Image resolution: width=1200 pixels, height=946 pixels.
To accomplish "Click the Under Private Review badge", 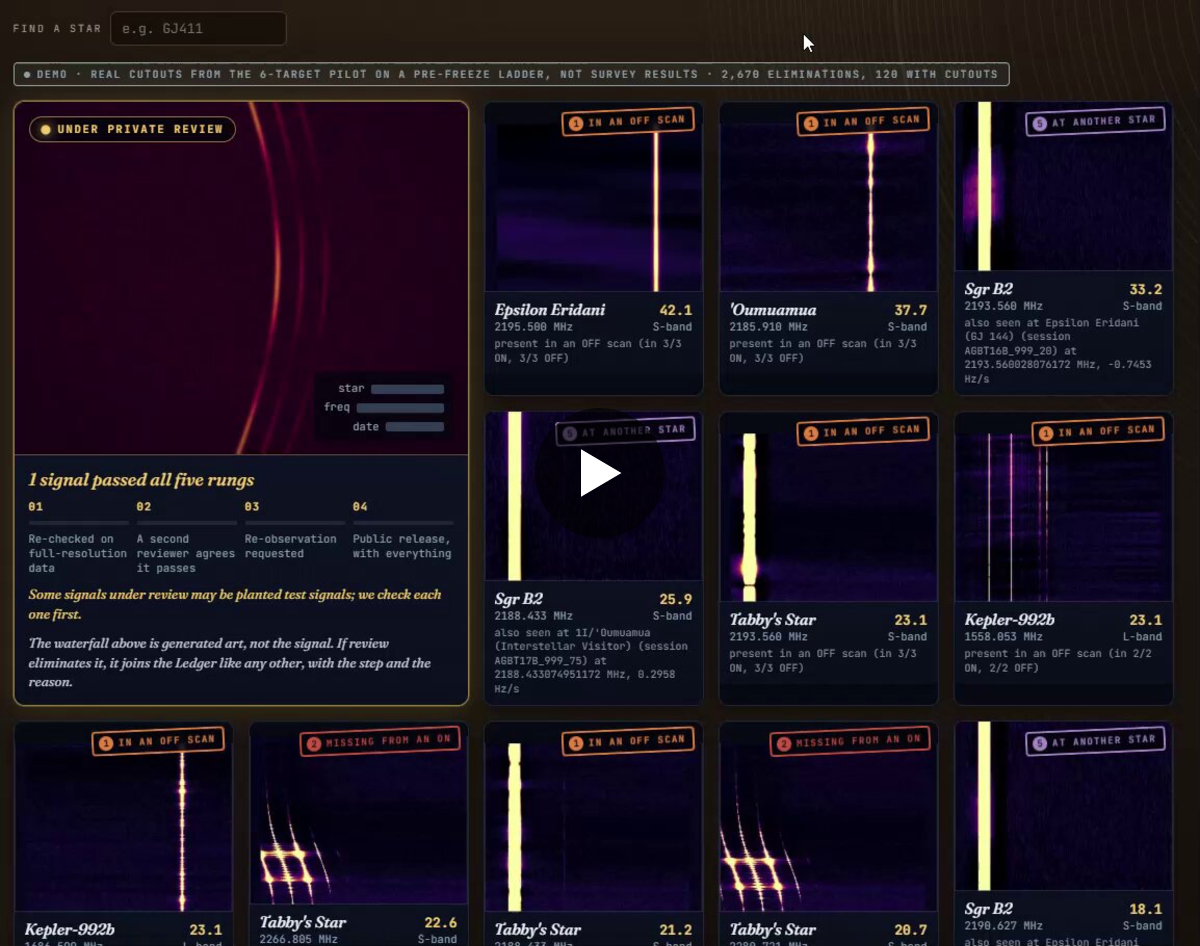I will tap(132, 129).
